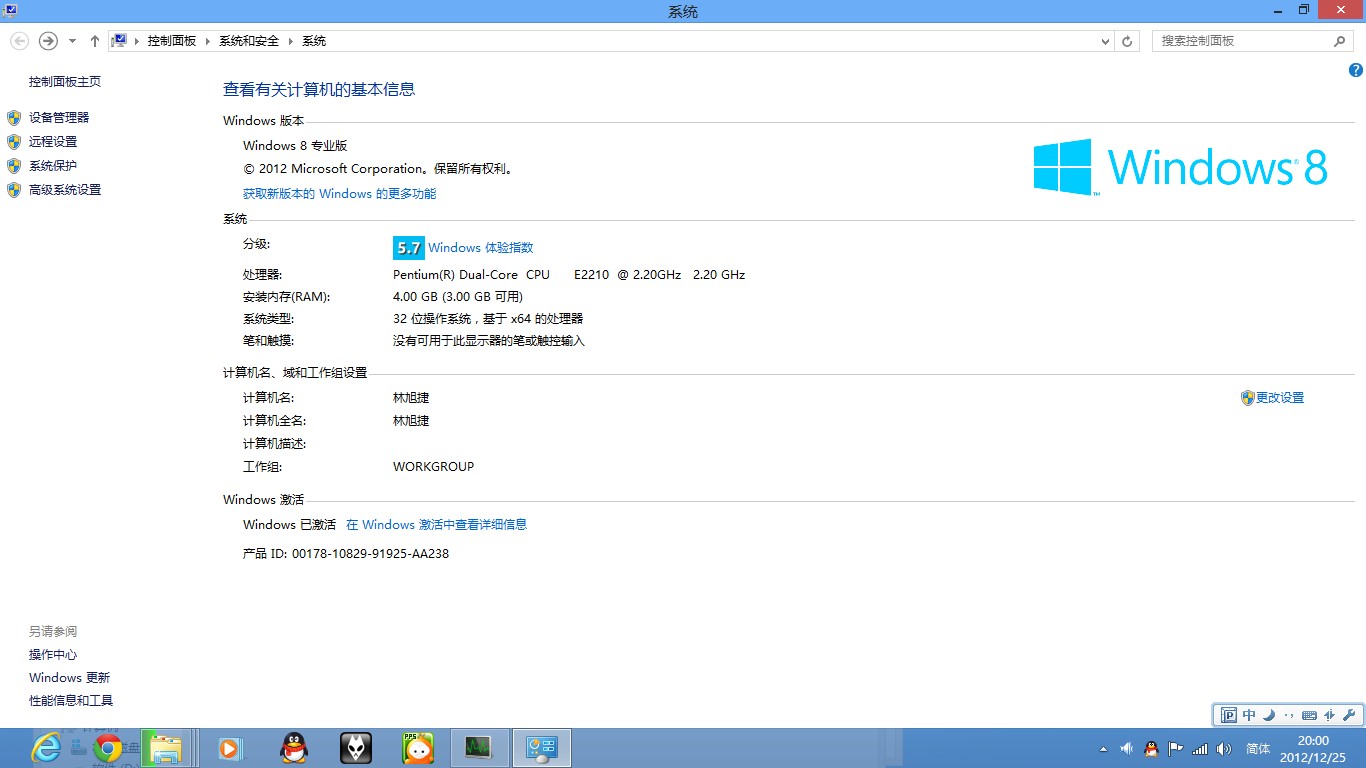Open the soft keyboard icon on IME bar
This screenshot has height=768, width=1366.
(x=1309, y=716)
